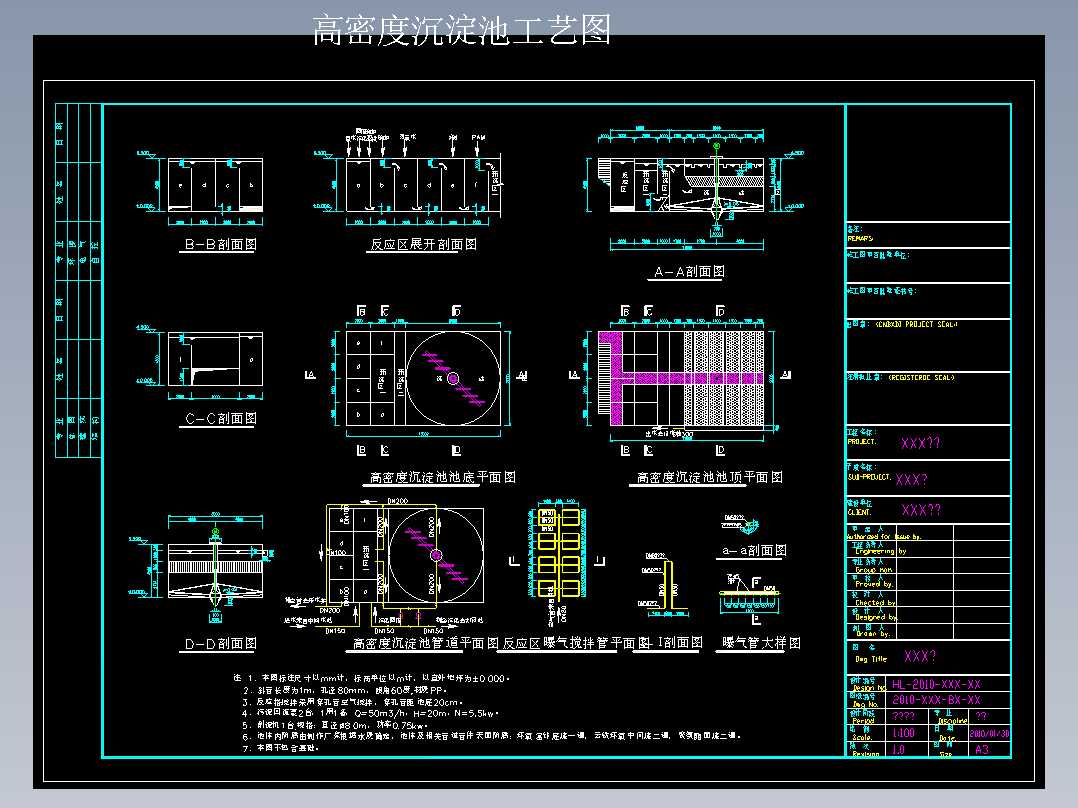Select the date value 2010/01/30

[x=989, y=733]
